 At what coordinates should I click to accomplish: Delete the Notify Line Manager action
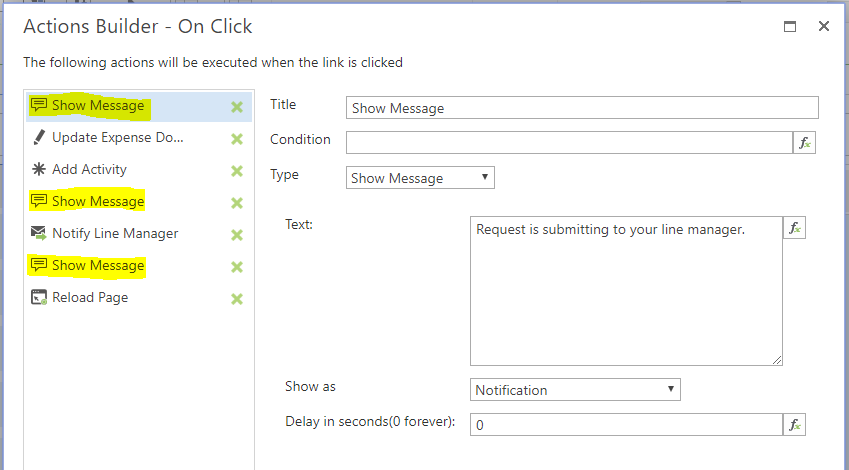[x=237, y=235]
